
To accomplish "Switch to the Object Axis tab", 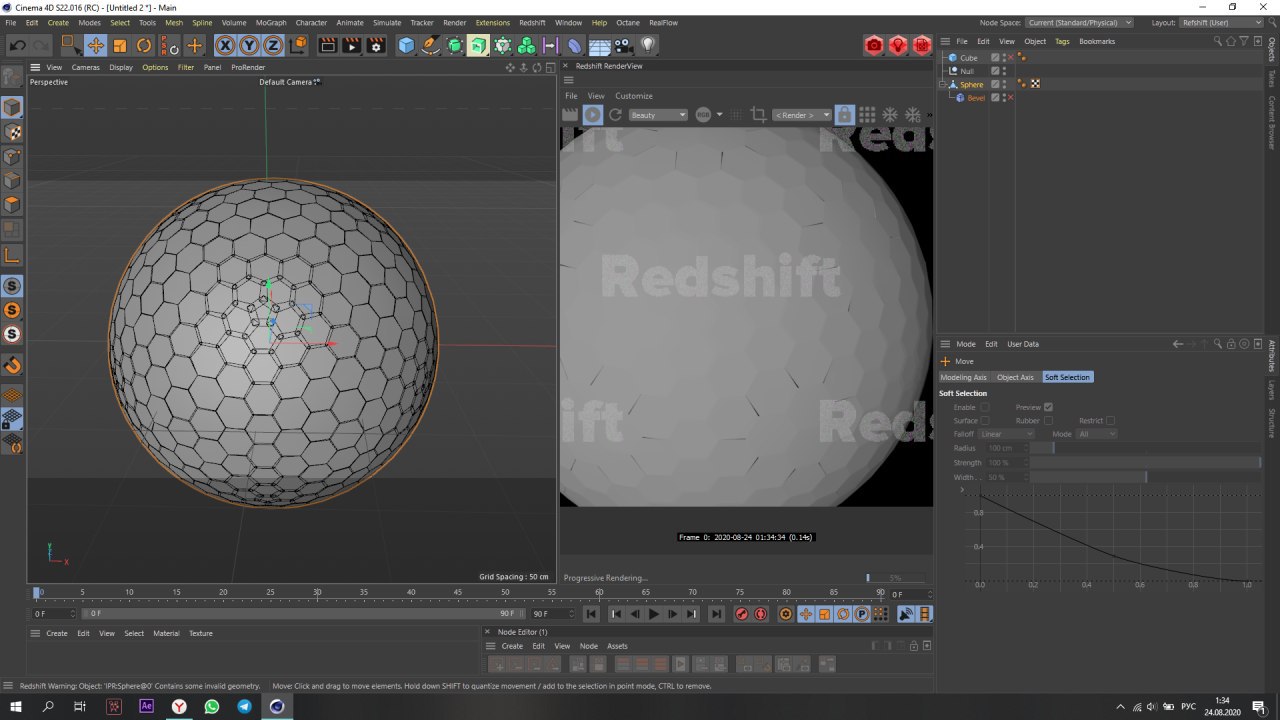I will coord(1015,377).
